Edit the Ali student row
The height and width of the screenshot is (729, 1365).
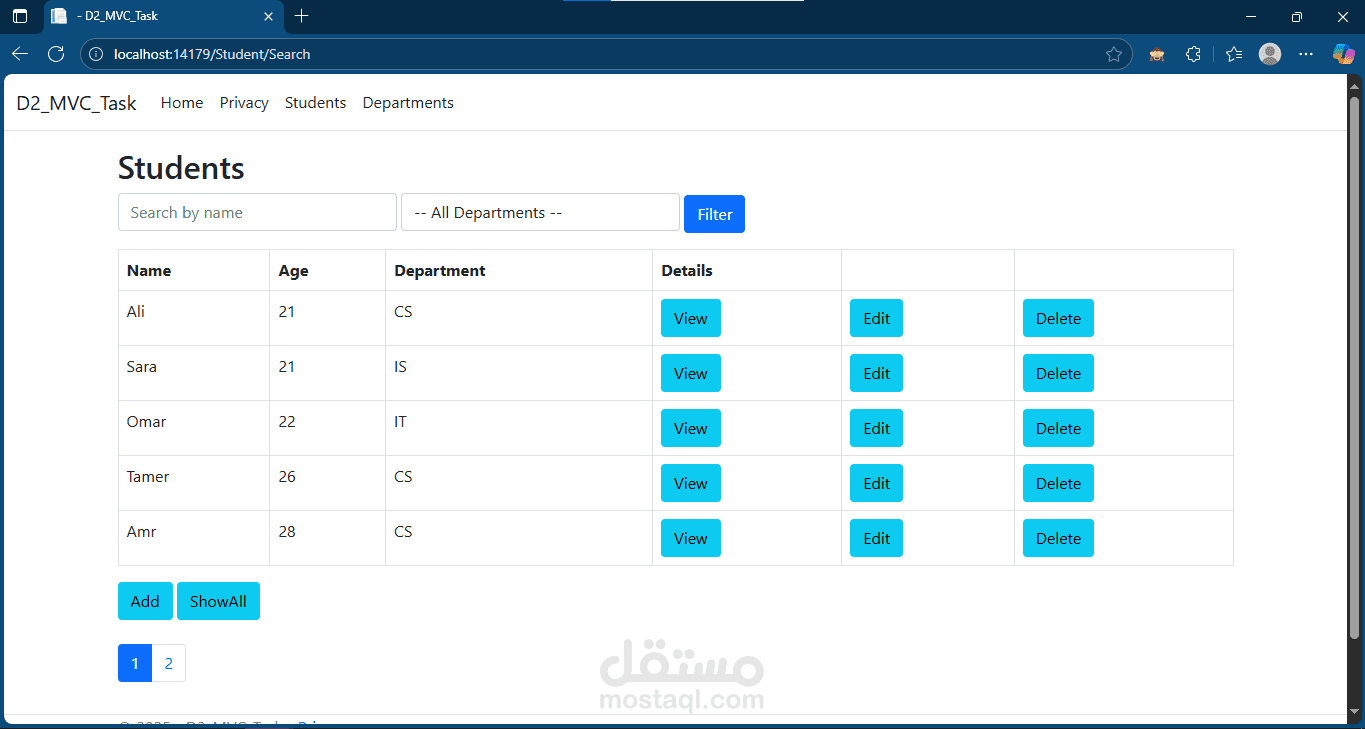point(876,318)
